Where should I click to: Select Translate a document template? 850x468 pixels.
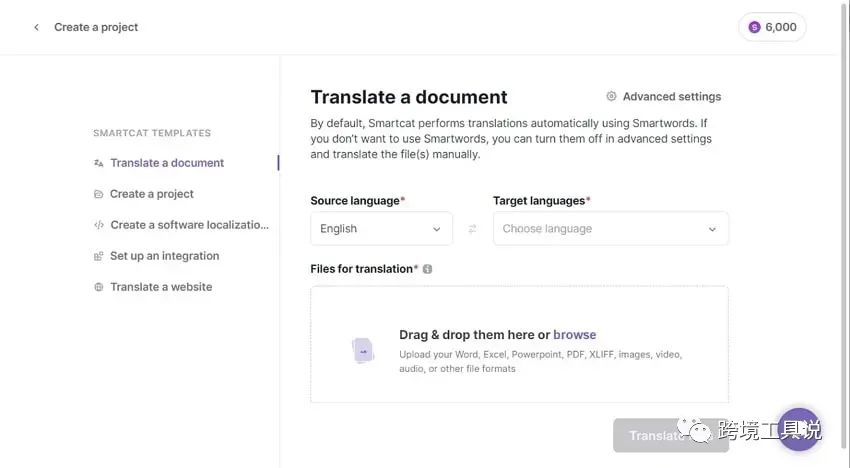coord(167,163)
